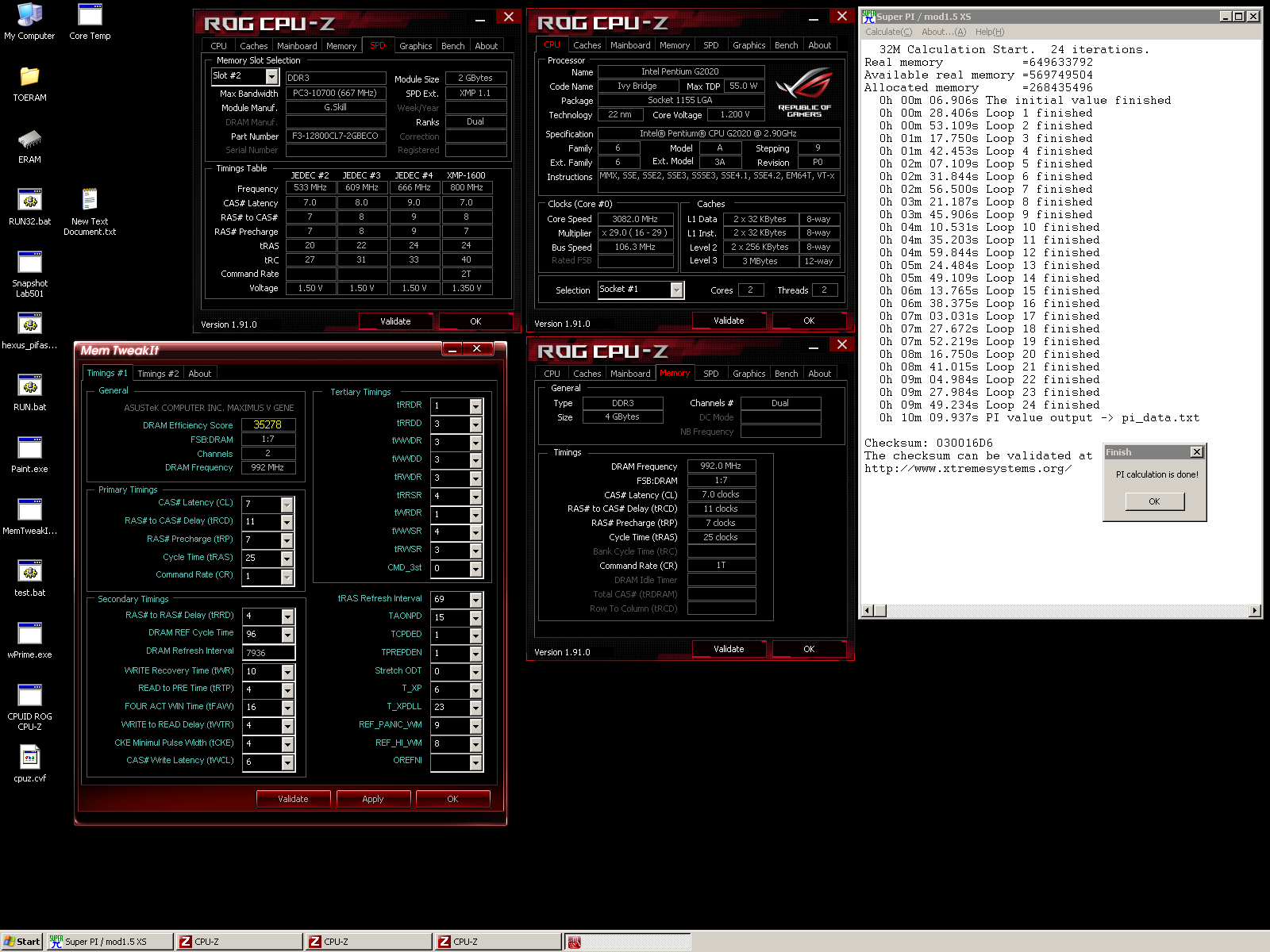Switch to first CPU-Z taskbar button
The width and height of the screenshot is (1270, 952).
pyautogui.click(x=239, y=942)
